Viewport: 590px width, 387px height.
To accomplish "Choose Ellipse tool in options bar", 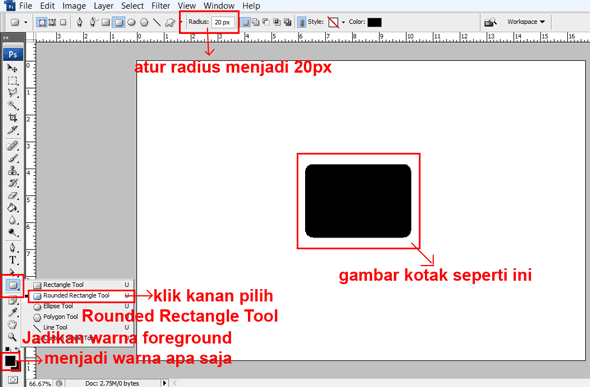I will (x=131, y=22).
